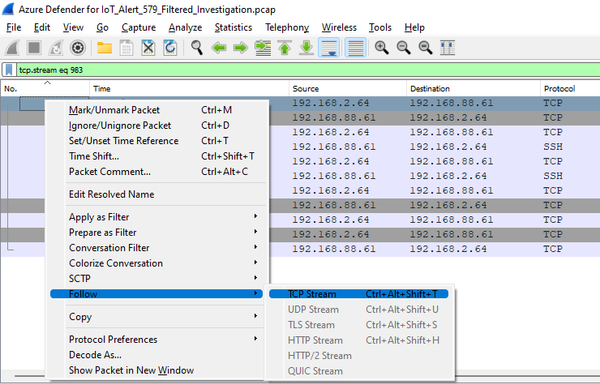Toggle auto-scroll during live capture
The width and height of the screenshot is (600, 384).
[x=329, y=48]
